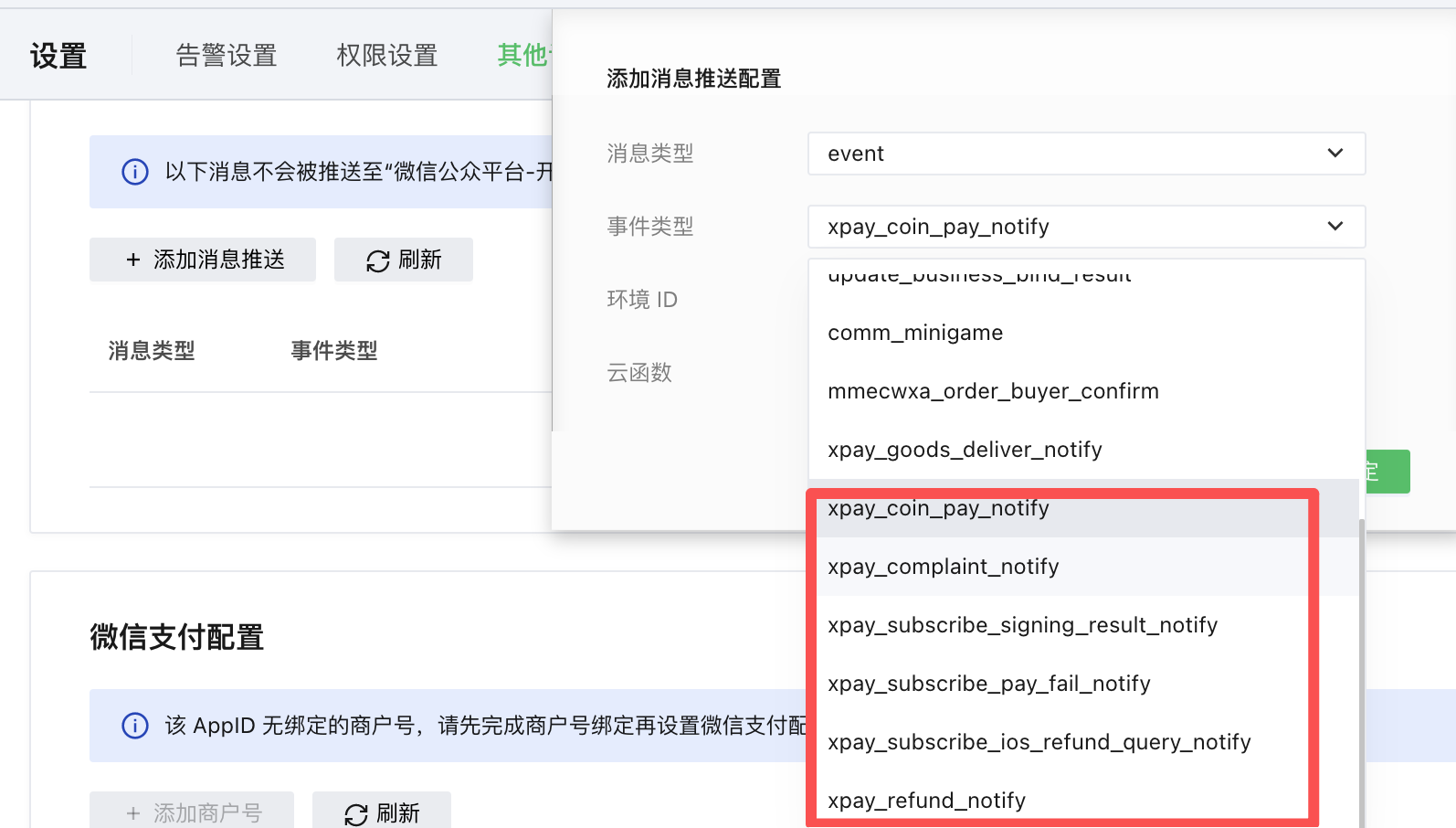Select xpay_complaint_notify option
The height and width of the screenshot is (828, 1456).
(1085, 567)
